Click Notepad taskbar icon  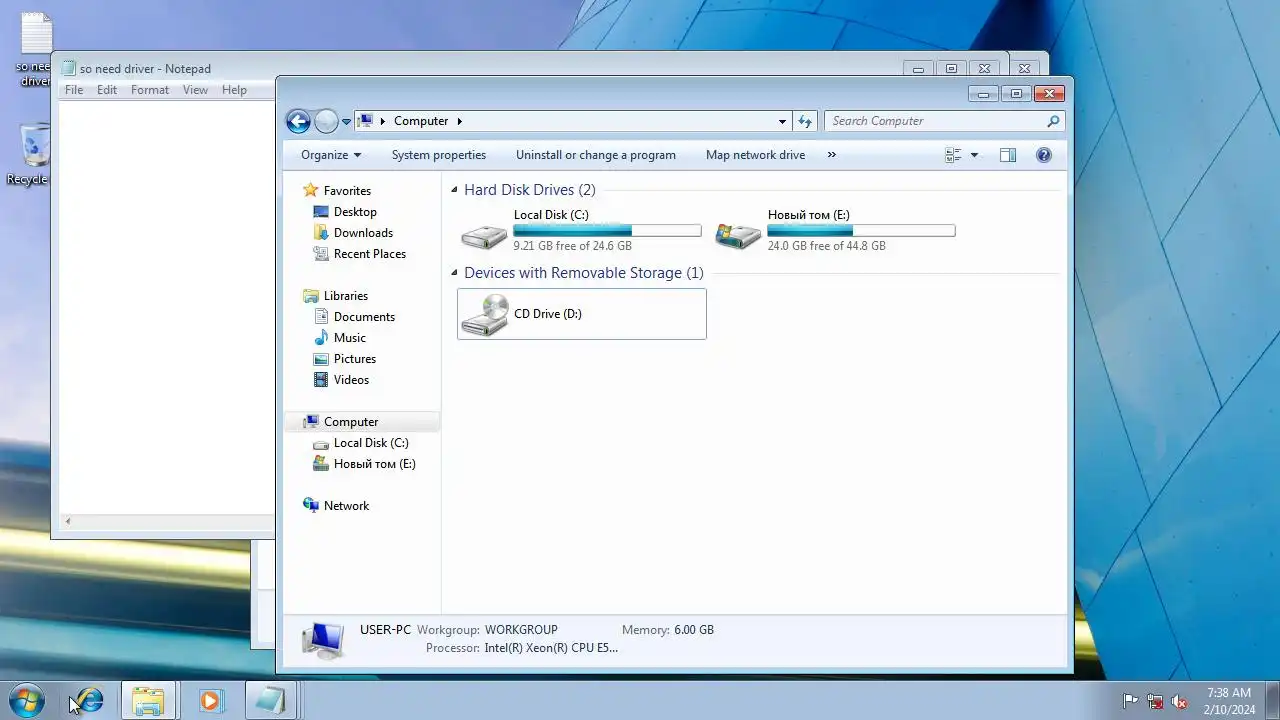[x=270, y=700]
